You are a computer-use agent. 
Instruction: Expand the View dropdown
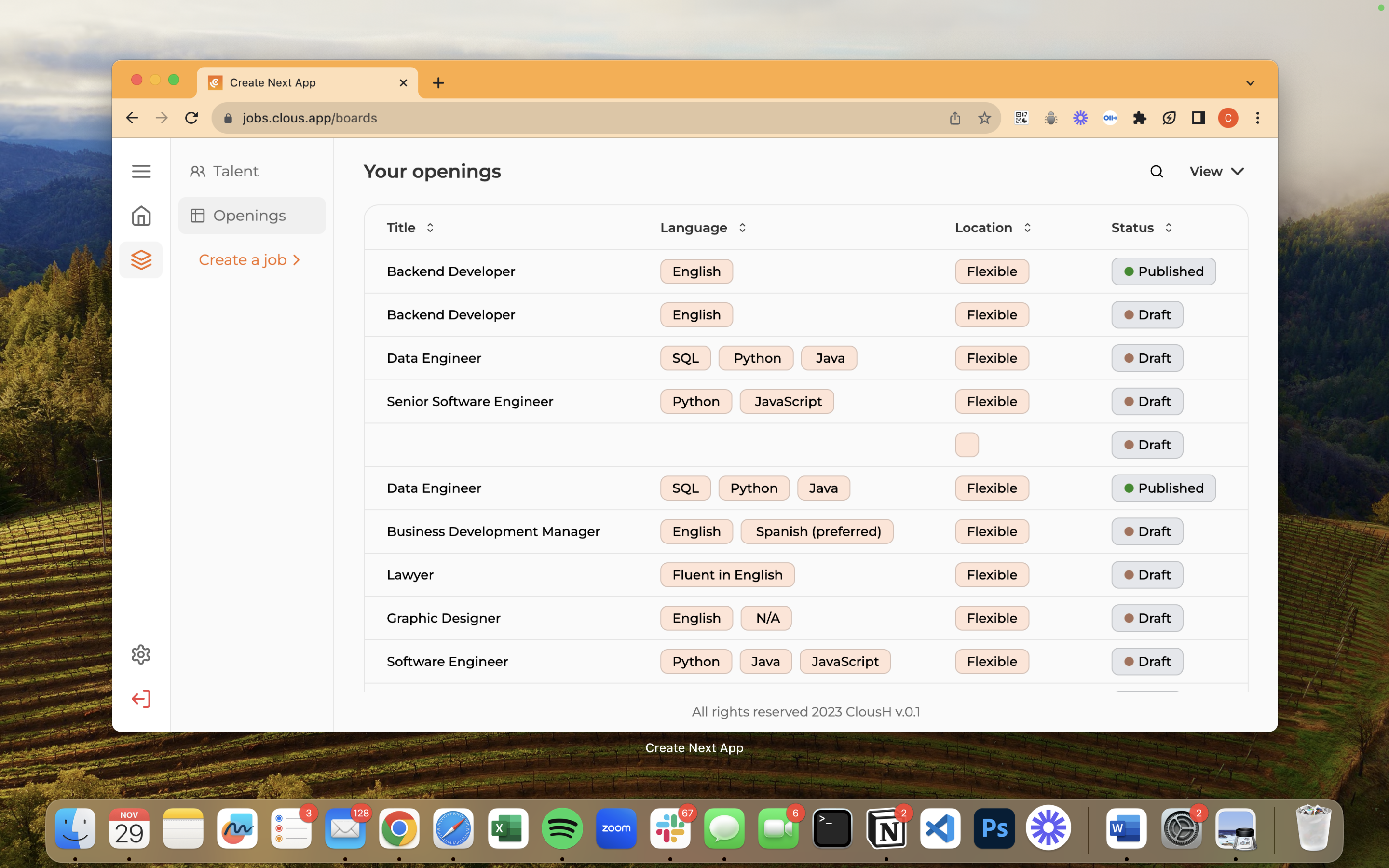point(1216,171)
